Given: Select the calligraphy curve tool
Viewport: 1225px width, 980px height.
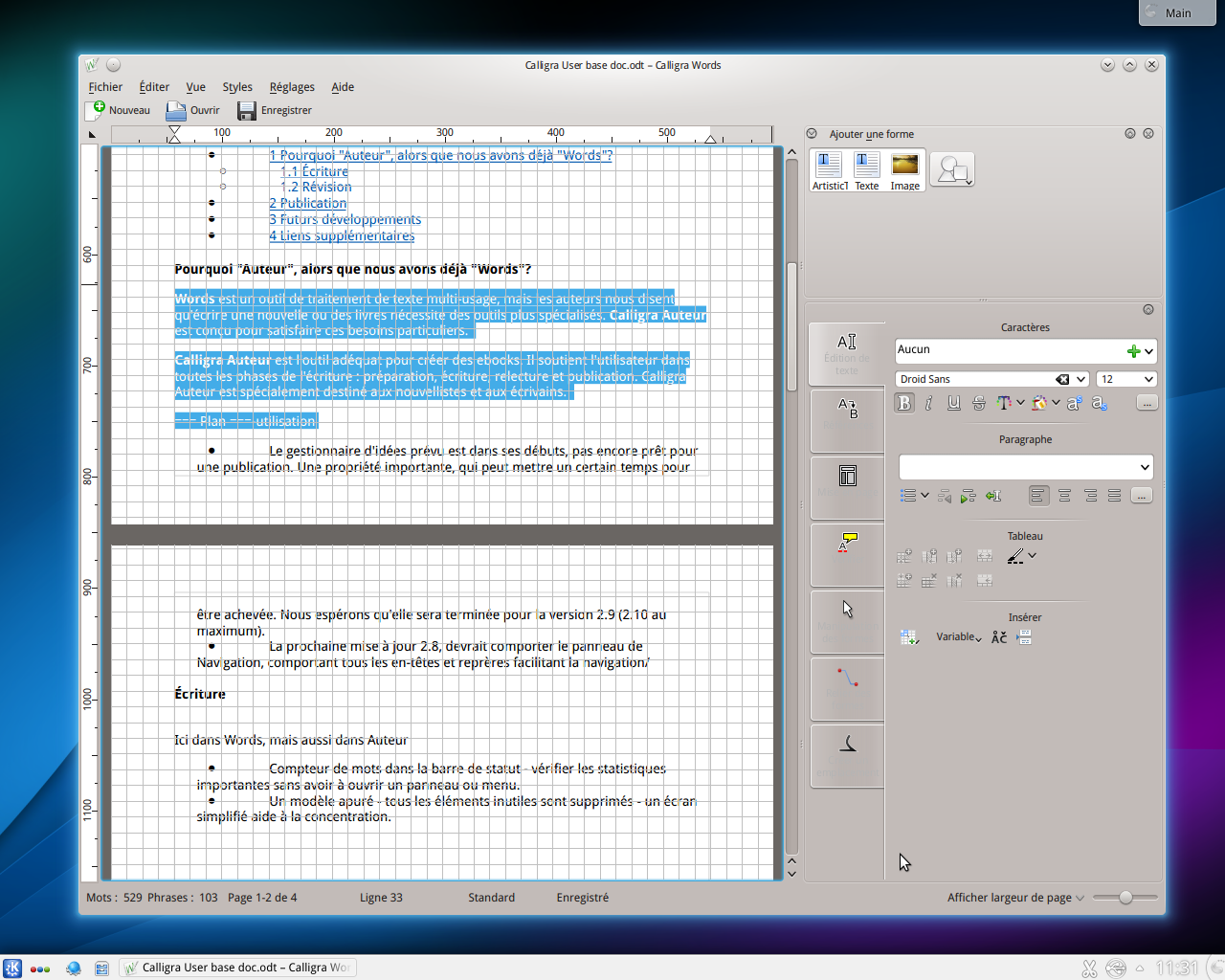Looking at the screenshot, I should point(847,754).
